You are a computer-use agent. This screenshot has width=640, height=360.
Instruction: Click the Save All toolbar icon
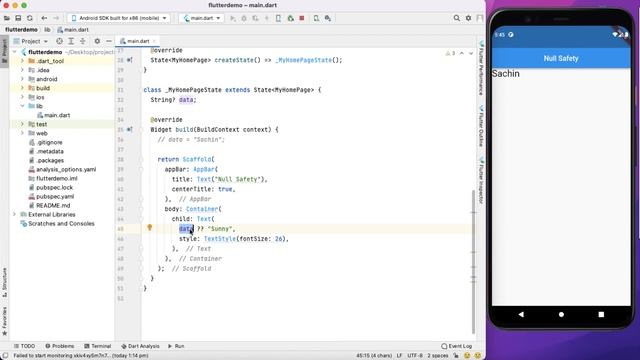coord(18,18)
